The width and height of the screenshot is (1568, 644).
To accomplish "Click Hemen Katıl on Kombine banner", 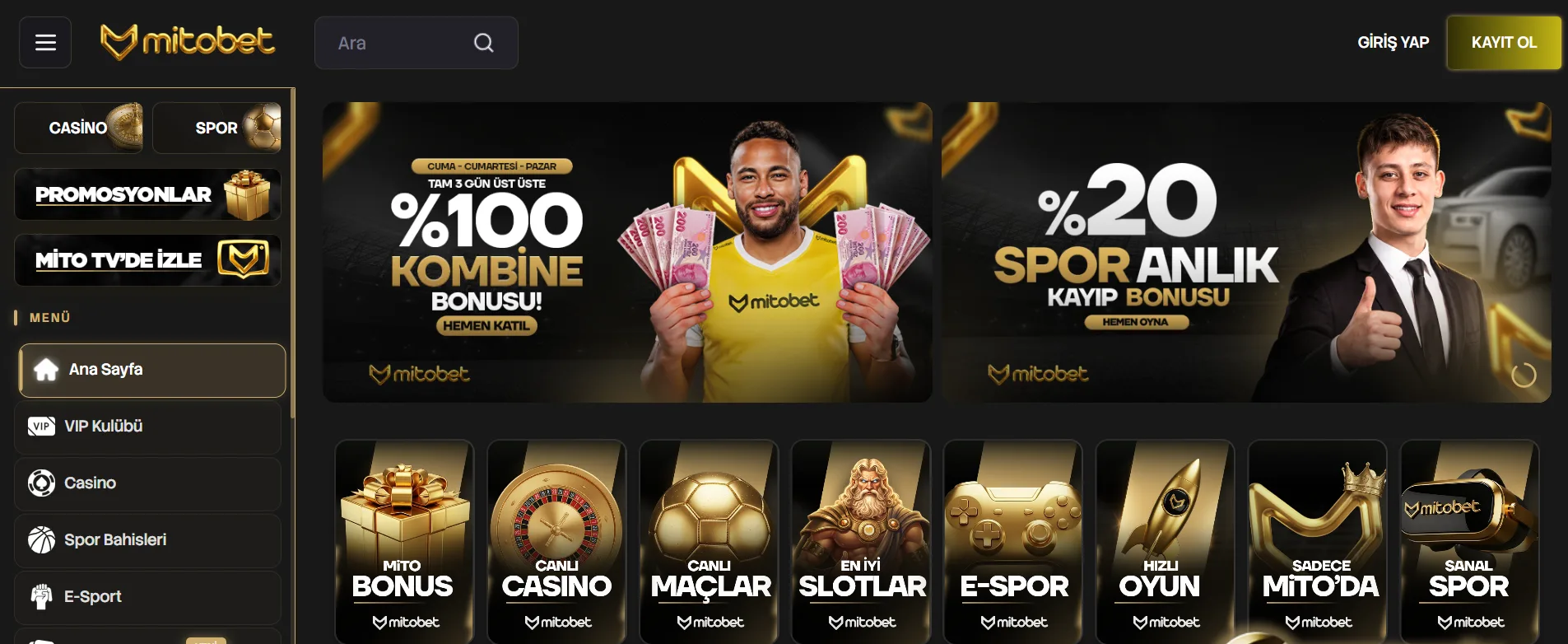I will (x=486, y=326).
